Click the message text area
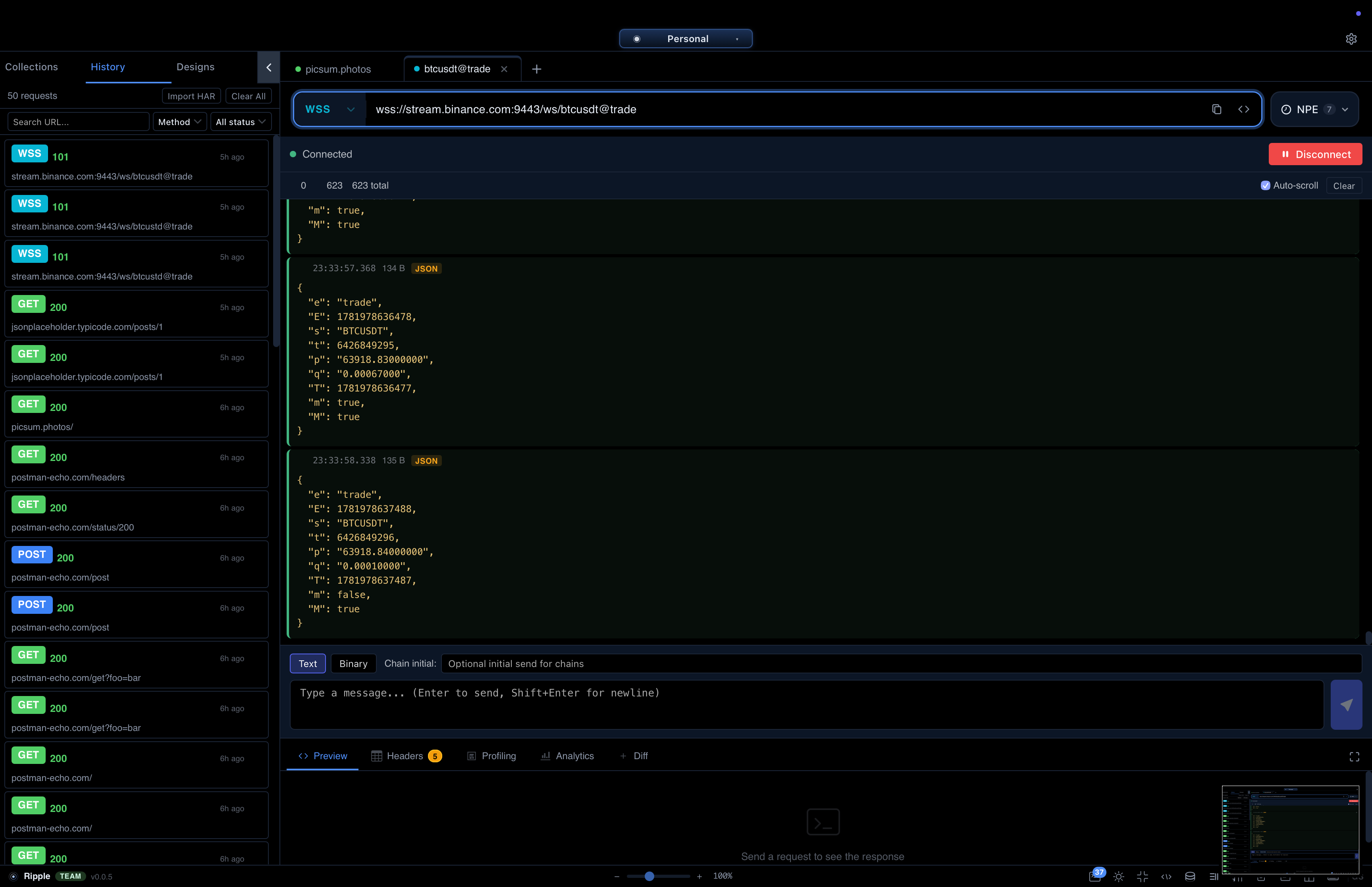1372x887 pixels. (807, 704)
